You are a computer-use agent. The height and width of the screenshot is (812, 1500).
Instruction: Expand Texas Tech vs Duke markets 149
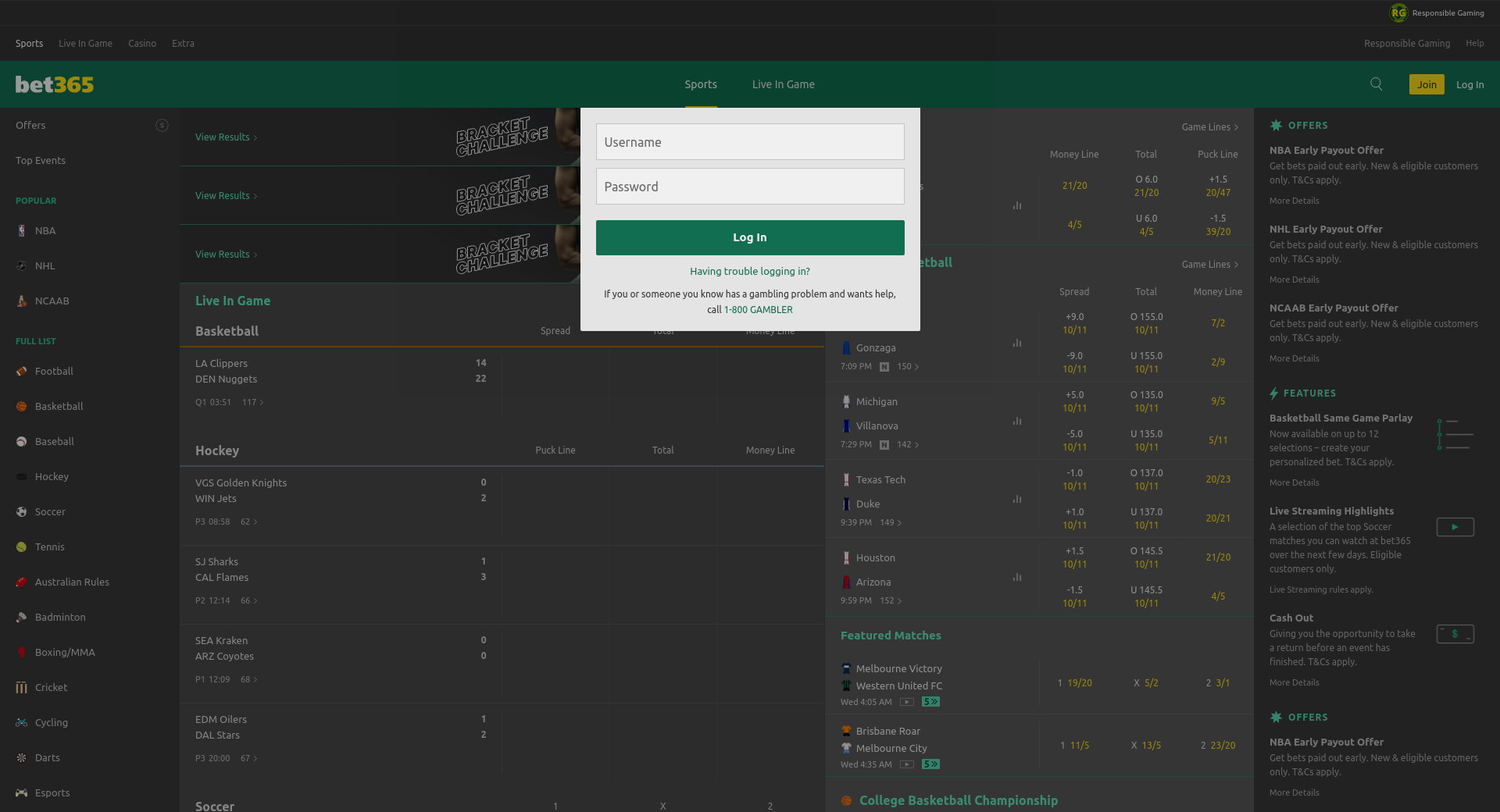[x=891, y=523]
